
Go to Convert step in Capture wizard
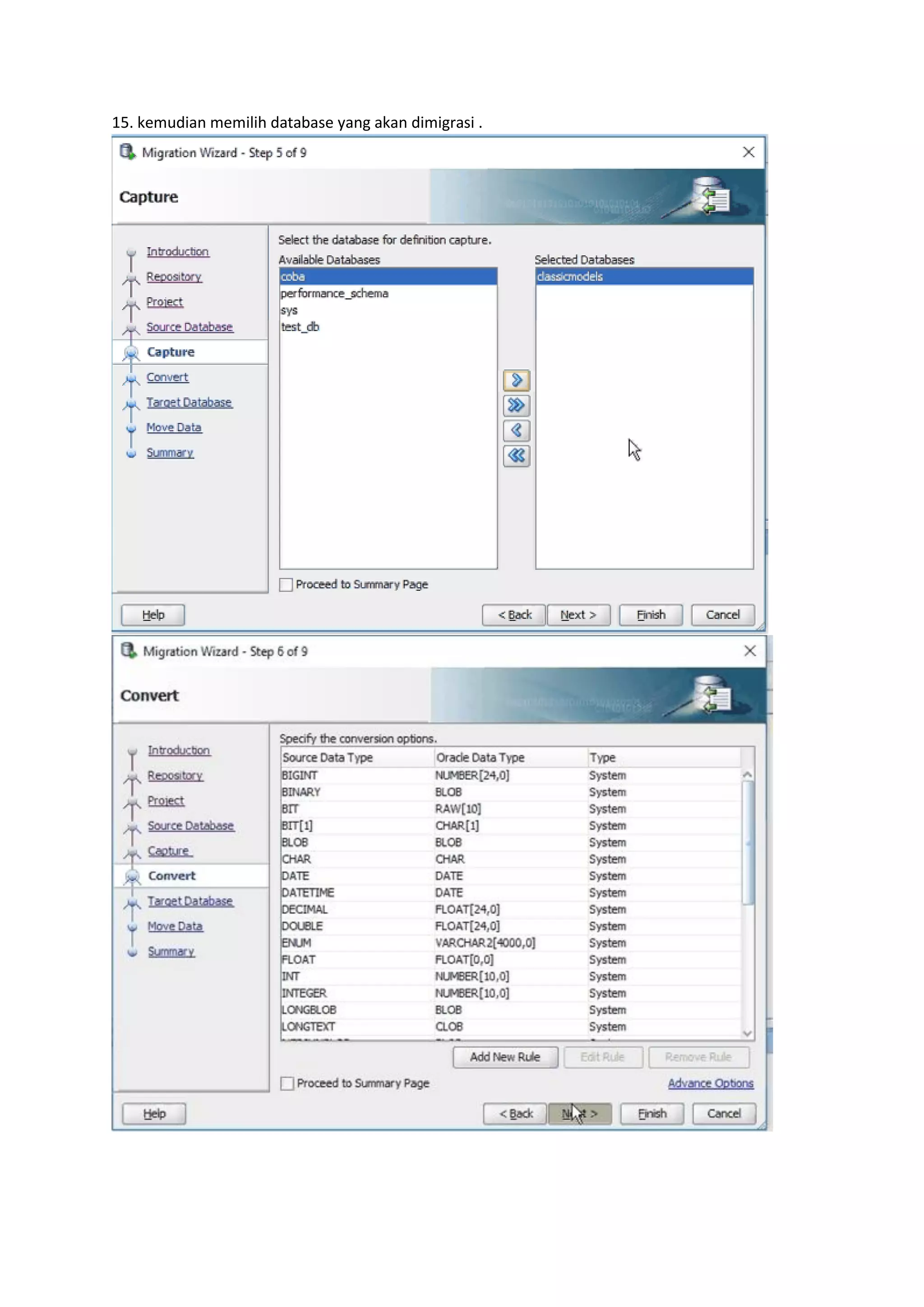click(x=167, y=377)
